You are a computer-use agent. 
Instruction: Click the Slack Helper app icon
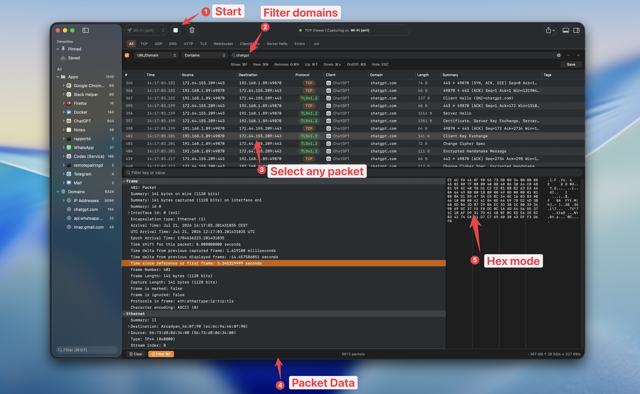(x=69, y=94)
